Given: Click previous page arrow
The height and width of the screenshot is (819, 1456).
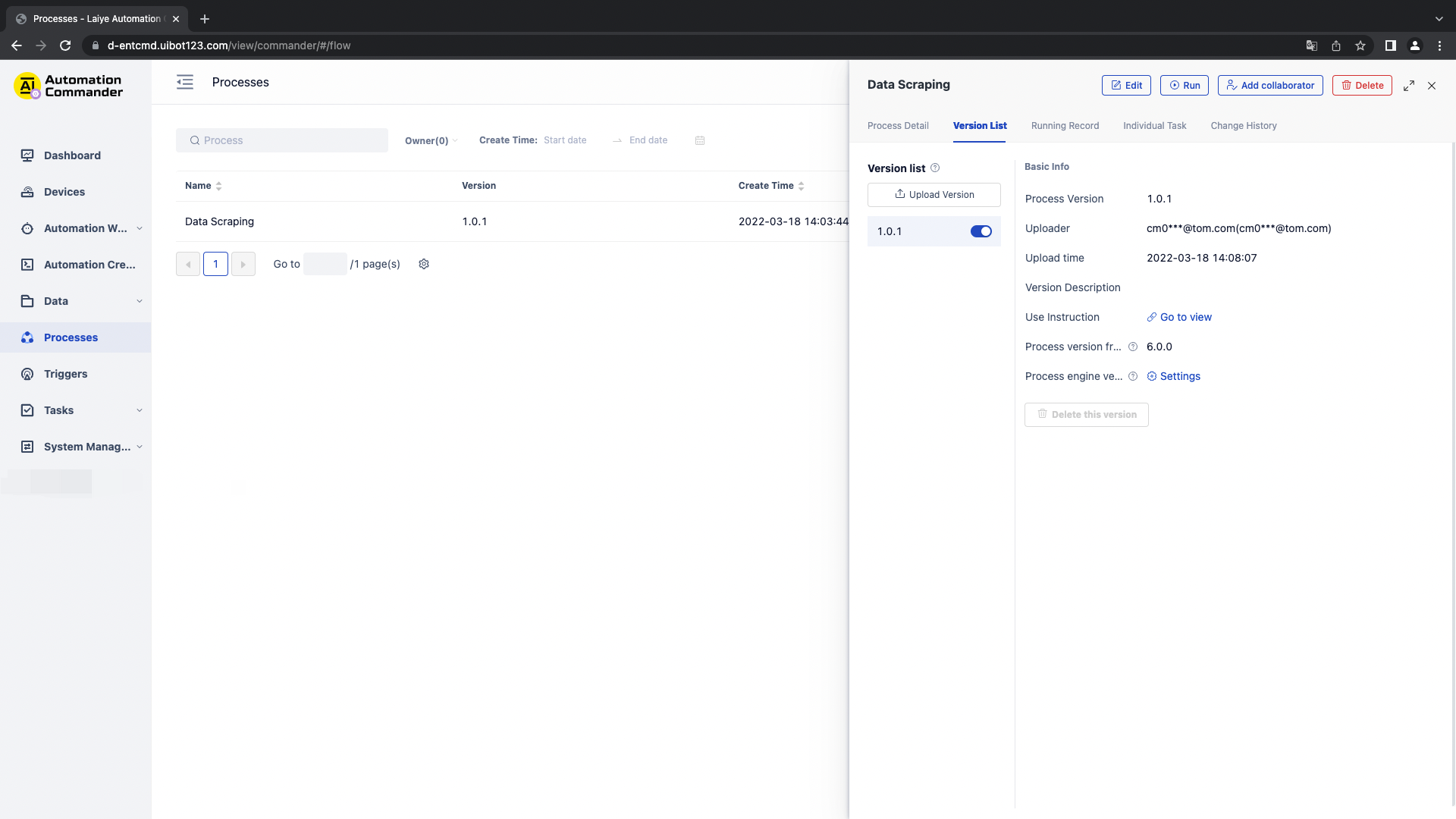Looking at the screenshot, I should [188, 264].
